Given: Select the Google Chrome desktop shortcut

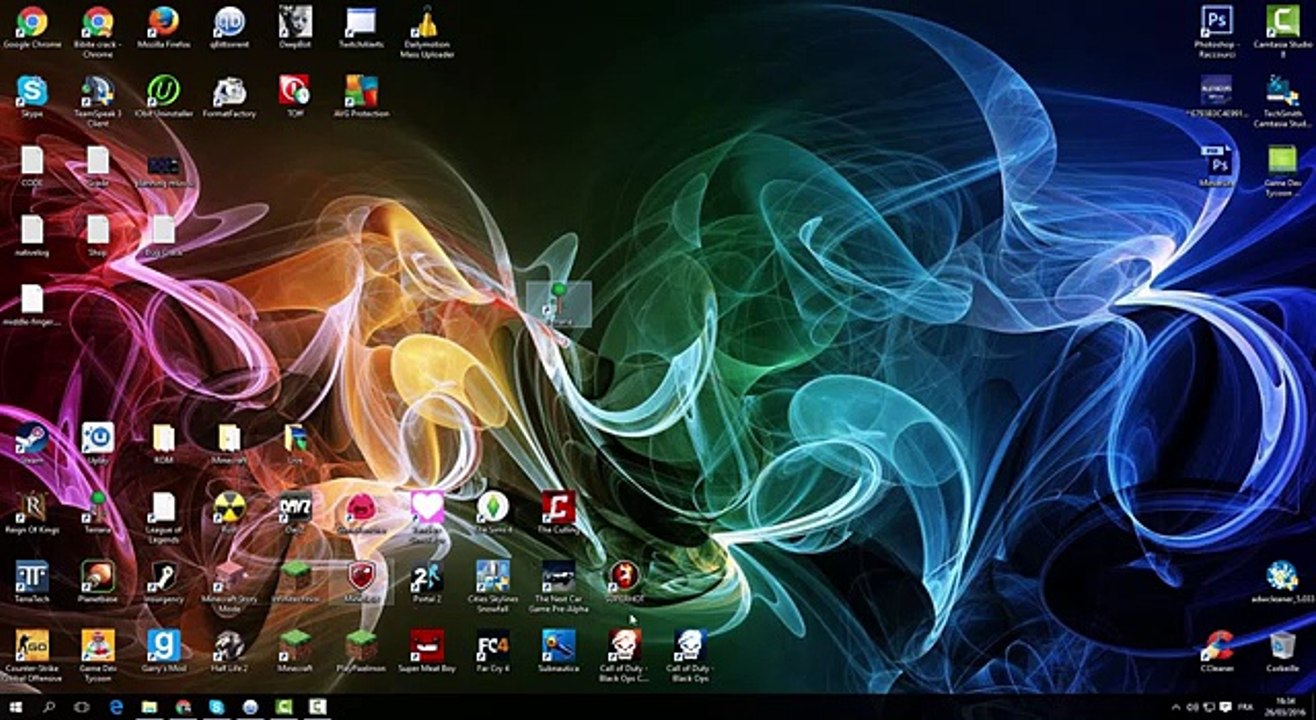Looking at the screenshot, I should coord(32,29).
